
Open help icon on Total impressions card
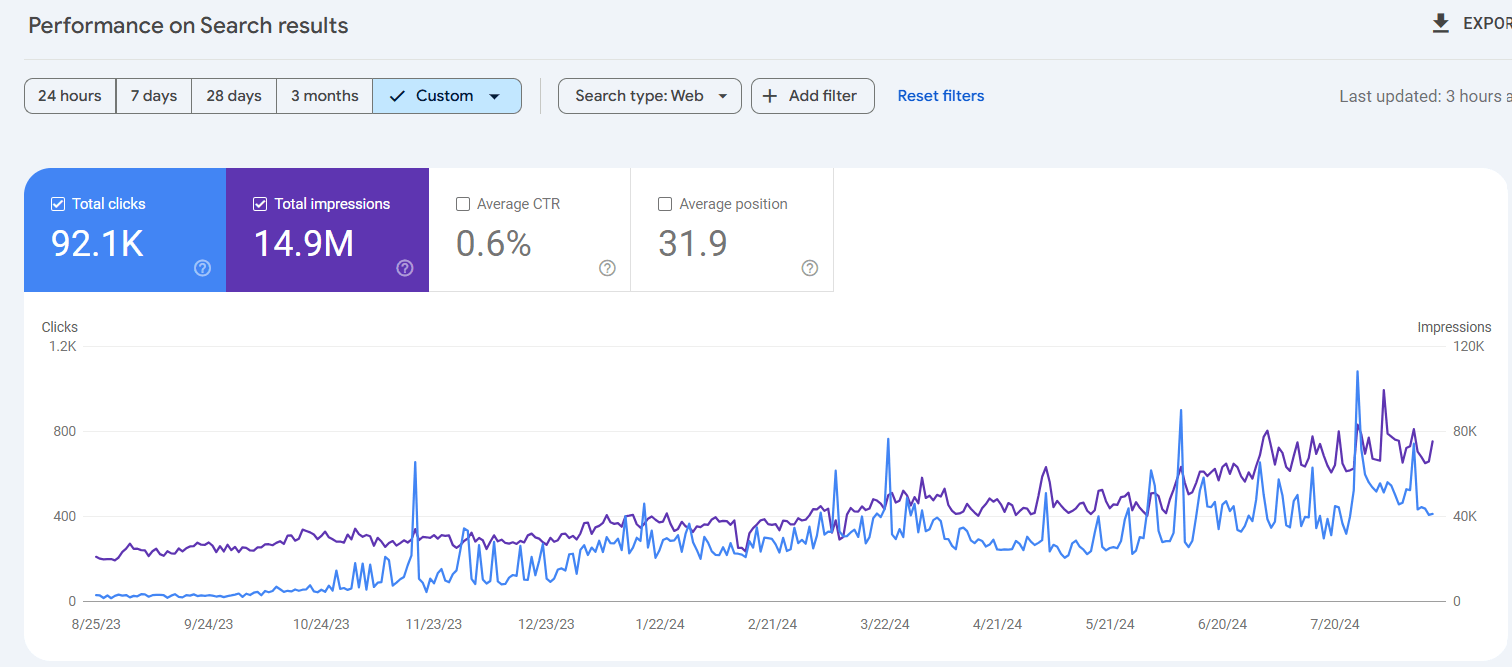pyautogui.click(x=405, y=268)
